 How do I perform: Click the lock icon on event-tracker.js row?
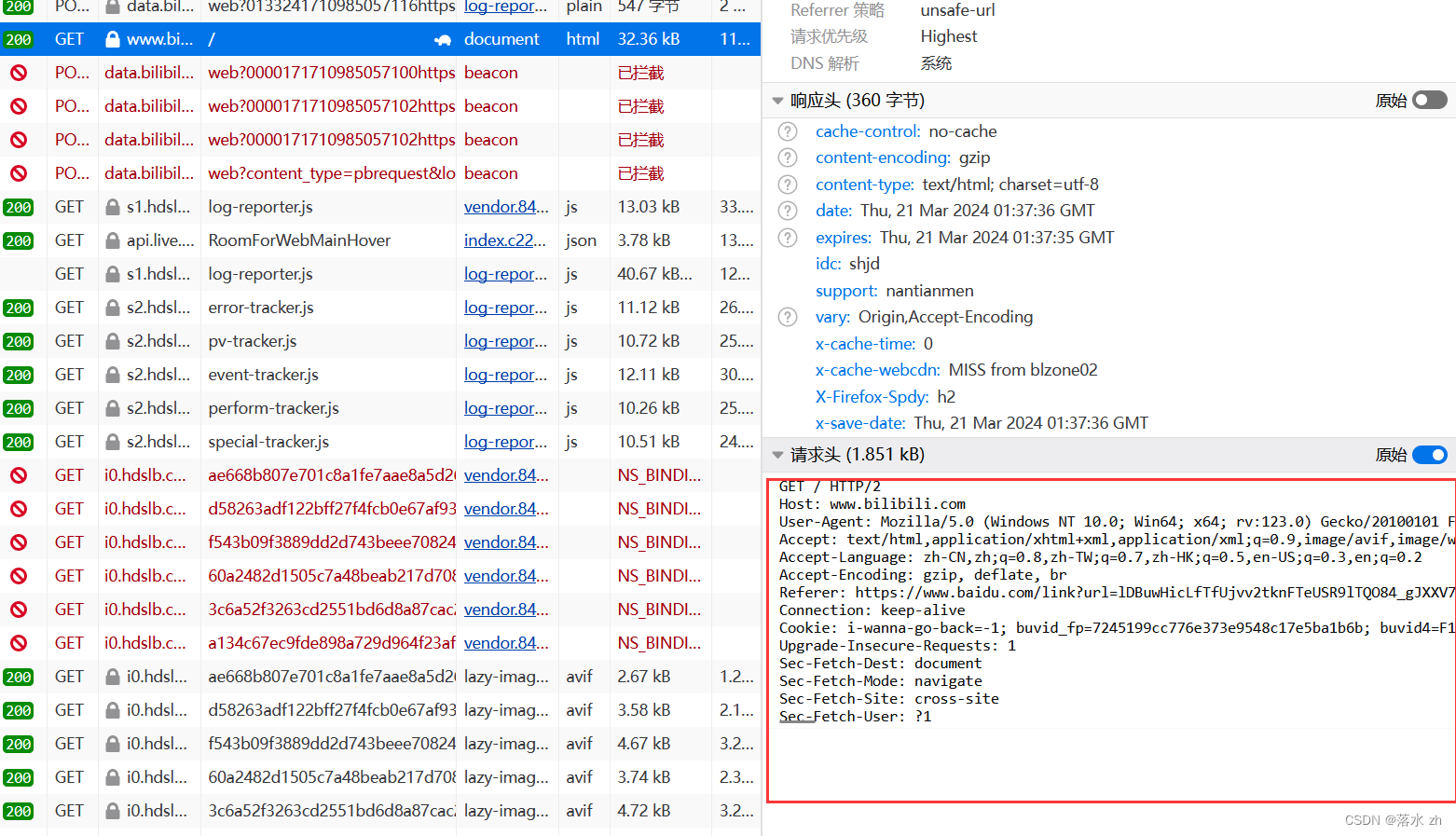click(x=113, y=375)
